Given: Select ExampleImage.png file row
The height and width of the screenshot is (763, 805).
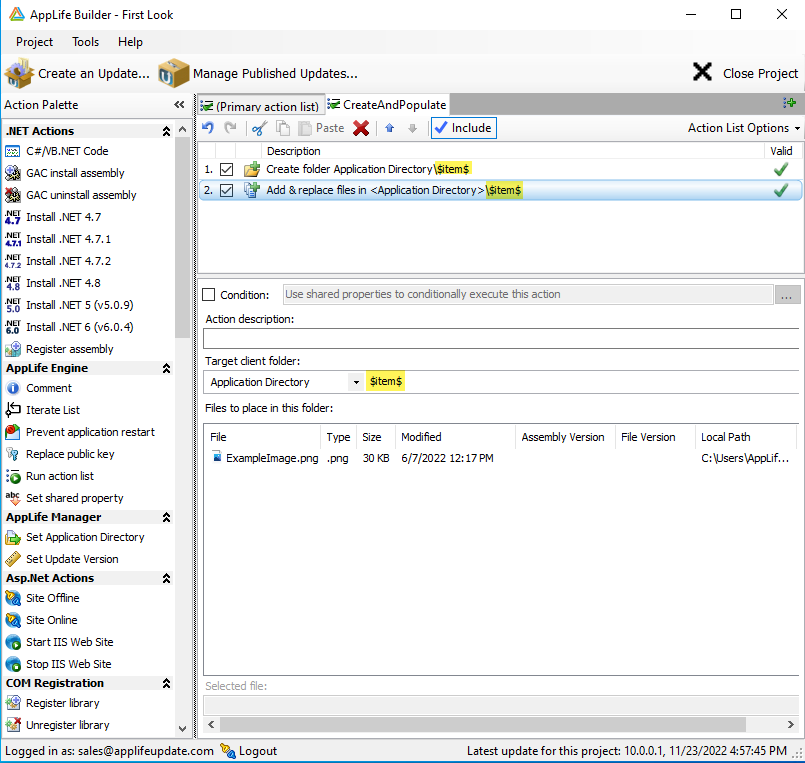Looking at the screenshot, I should click(500, 459).
